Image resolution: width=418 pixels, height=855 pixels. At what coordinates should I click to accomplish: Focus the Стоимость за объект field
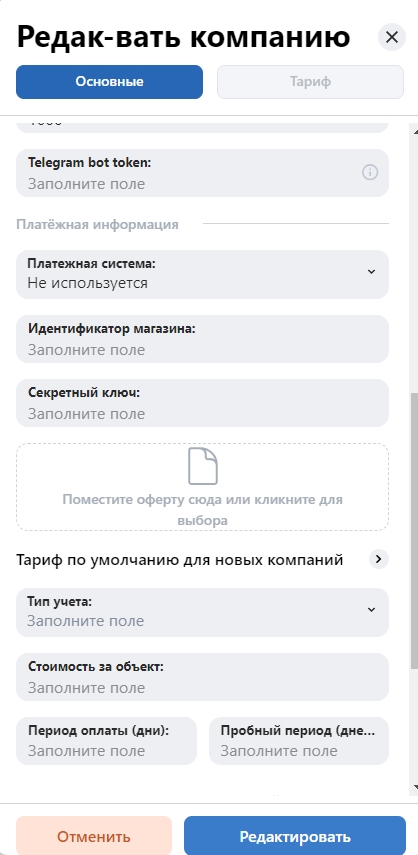[x=202, y=677]
